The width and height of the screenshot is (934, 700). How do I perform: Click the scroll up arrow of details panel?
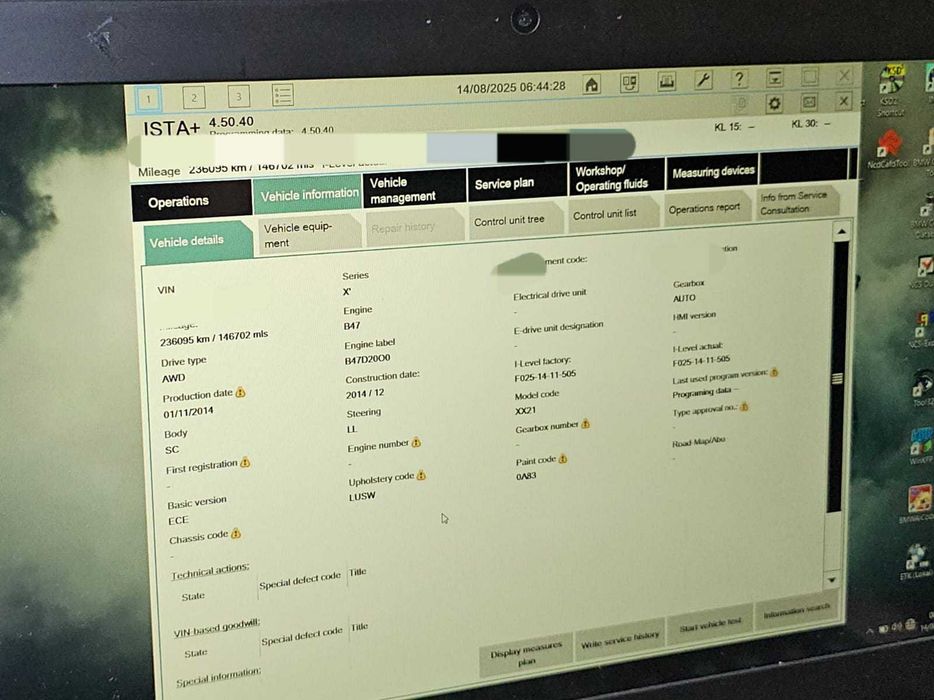click(841, 231)
